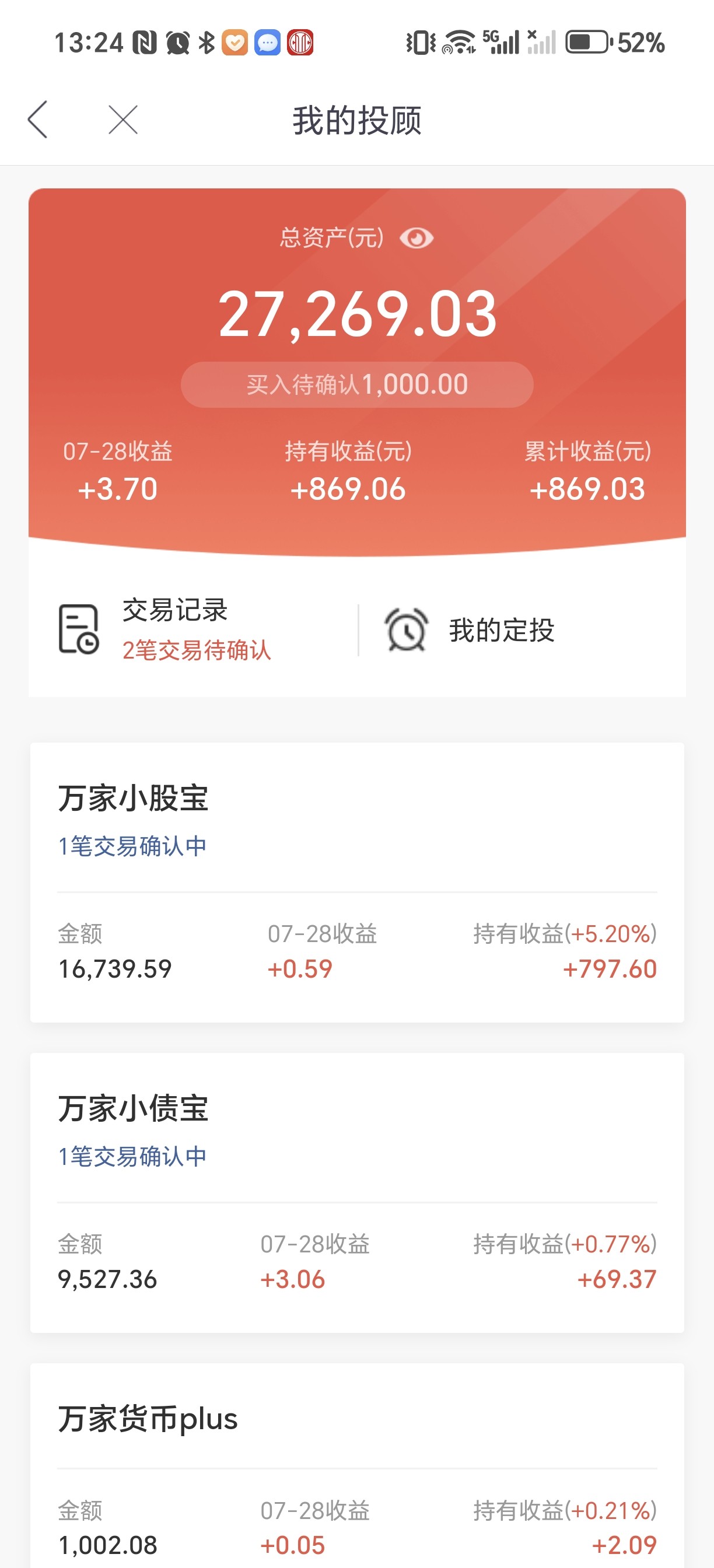View 1笔交易确认中 under 万家小债宝

[132, 1157]
